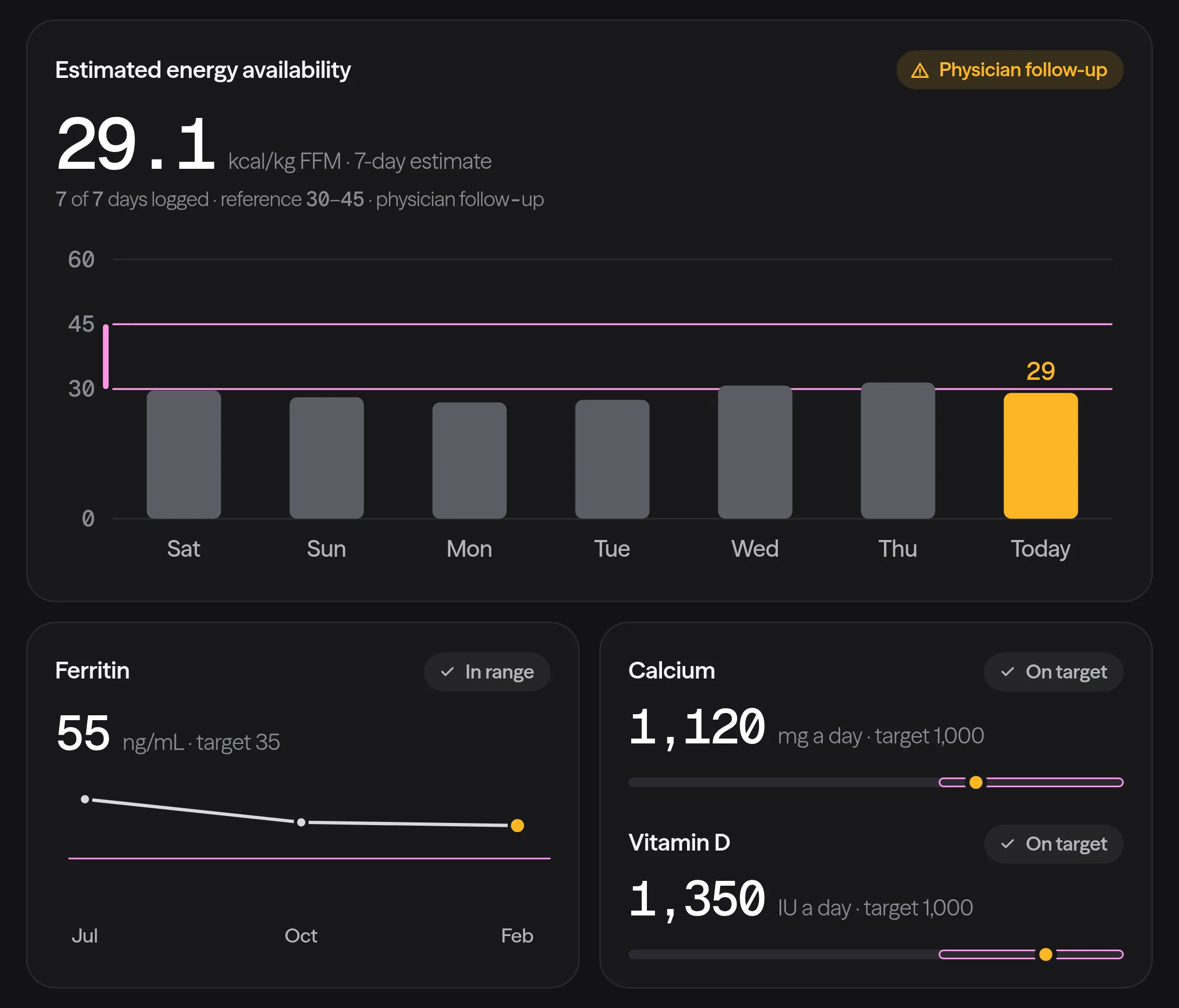Select the yellow Today bar in chart
Screen dimensions: 1179x1008
[1041, 456]
